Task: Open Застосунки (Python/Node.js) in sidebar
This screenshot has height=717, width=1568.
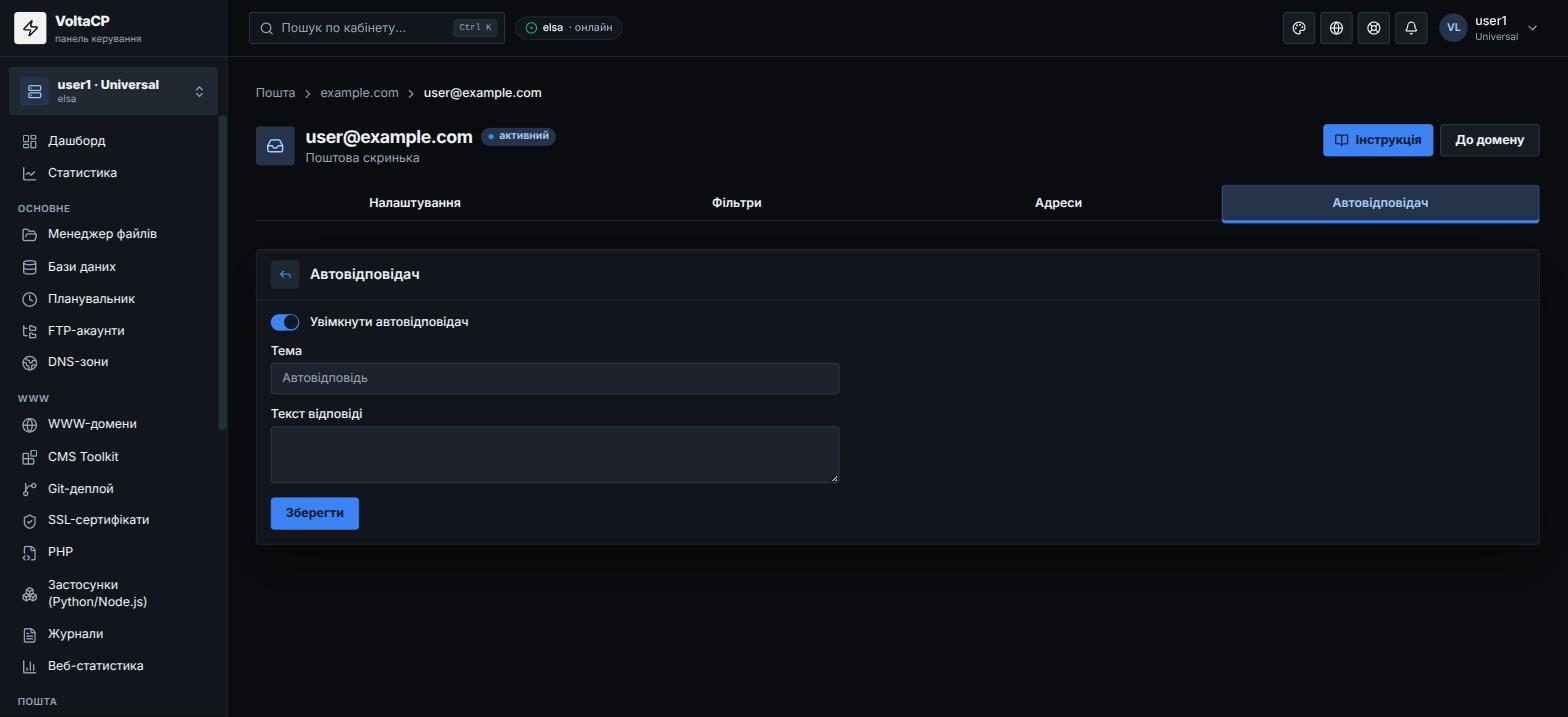Action: coord(113,594)
